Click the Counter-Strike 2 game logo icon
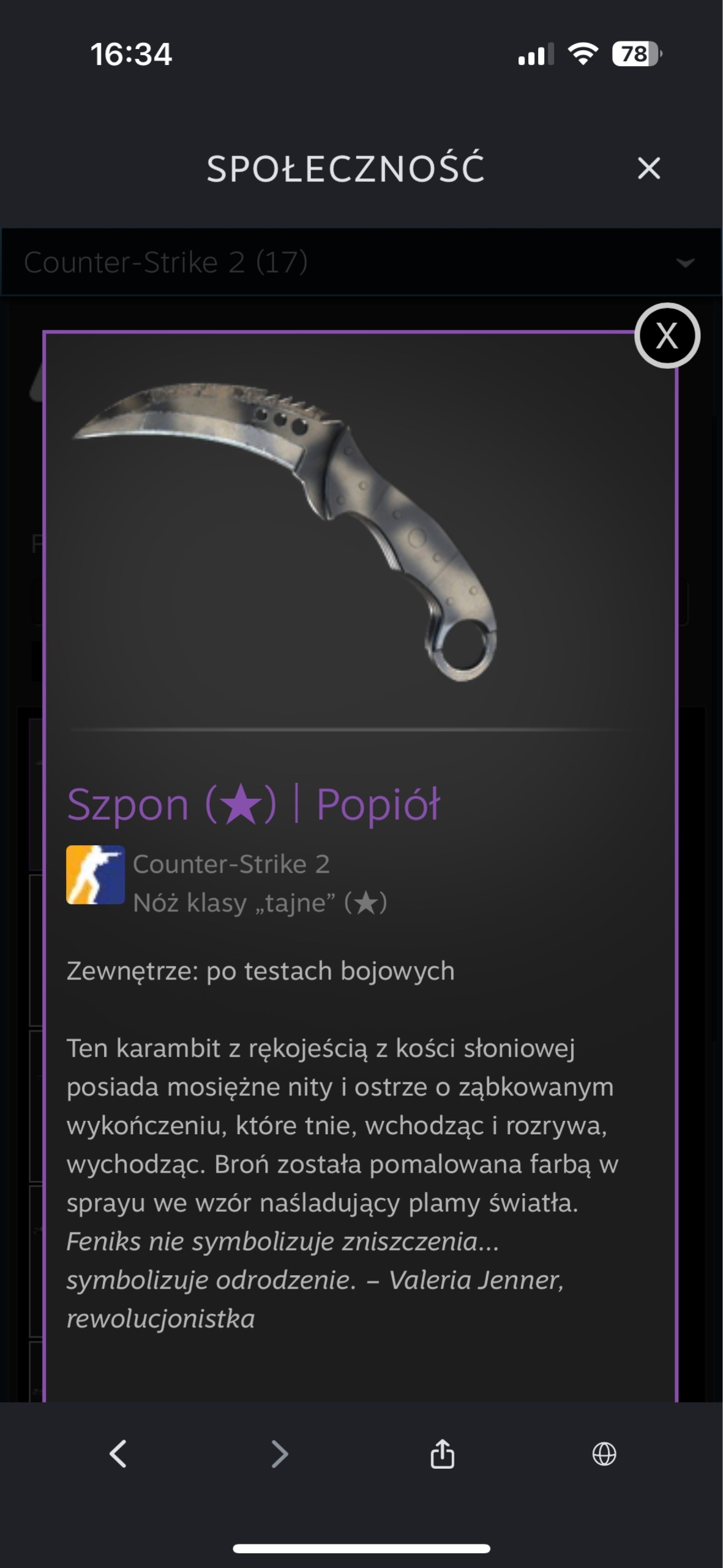Viewport: 723px width, 1568px height. pyautogui.click(x=96, y=875)
